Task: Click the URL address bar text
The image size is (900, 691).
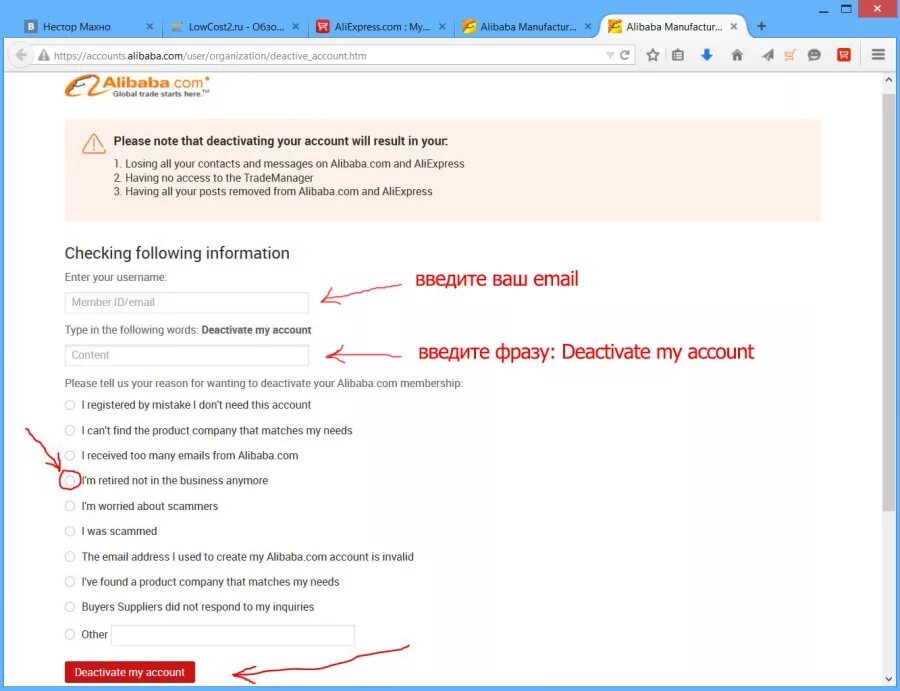Action: tap(210, 56)
